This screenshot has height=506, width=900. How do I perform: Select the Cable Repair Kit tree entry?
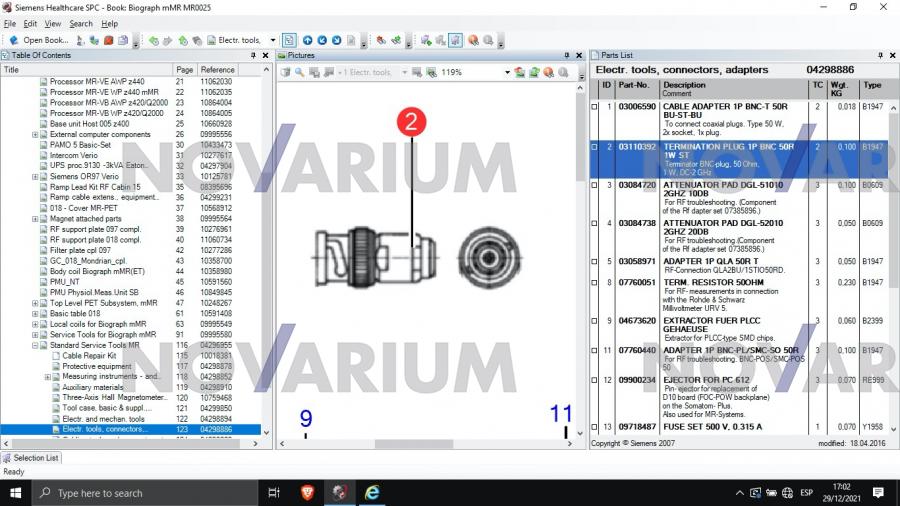pyautogui.click(x=89, y=355)
